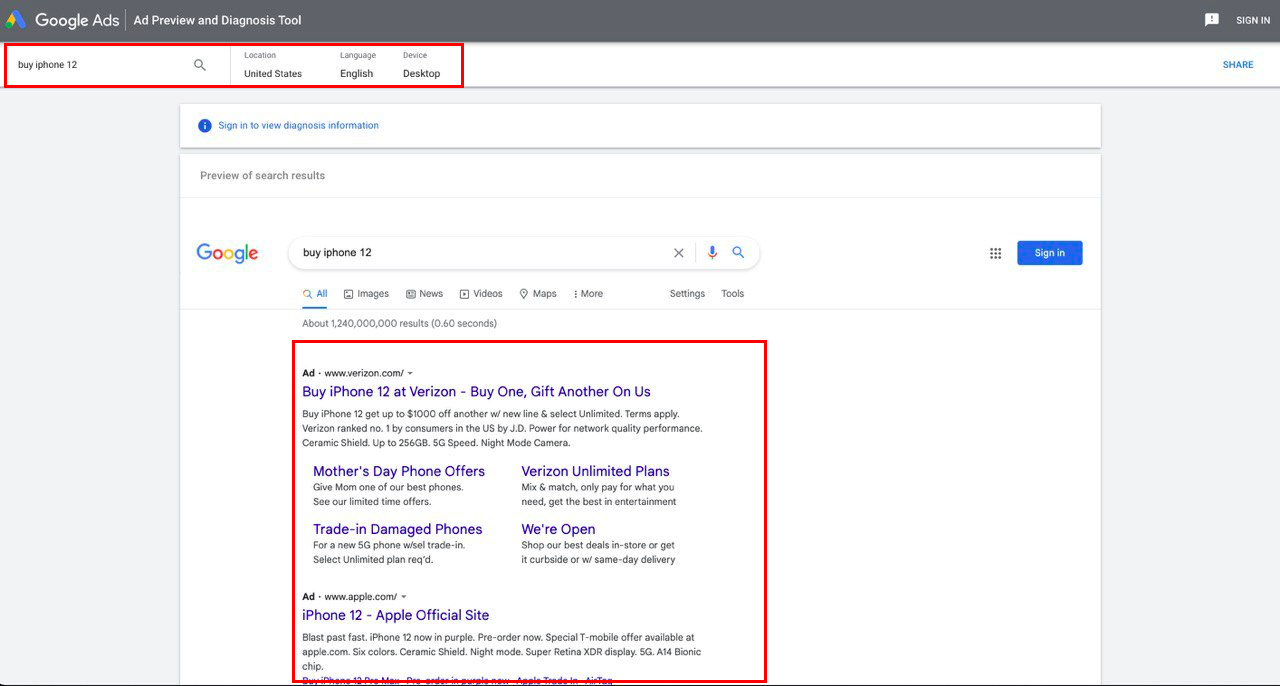Switch to the Videos tab

(x=481, y=294)
